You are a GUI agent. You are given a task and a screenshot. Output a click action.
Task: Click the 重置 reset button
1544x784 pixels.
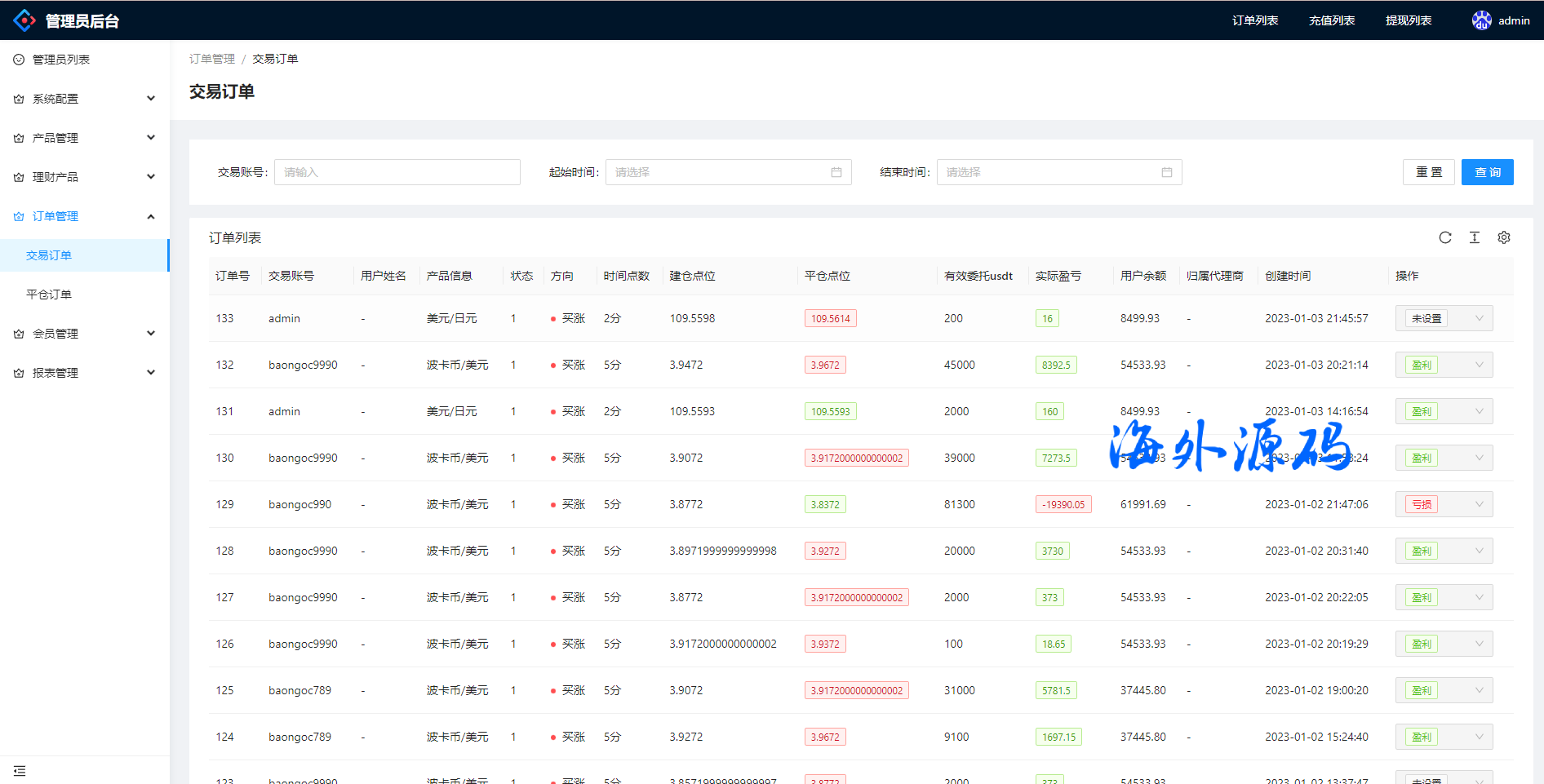point(1428,172)
